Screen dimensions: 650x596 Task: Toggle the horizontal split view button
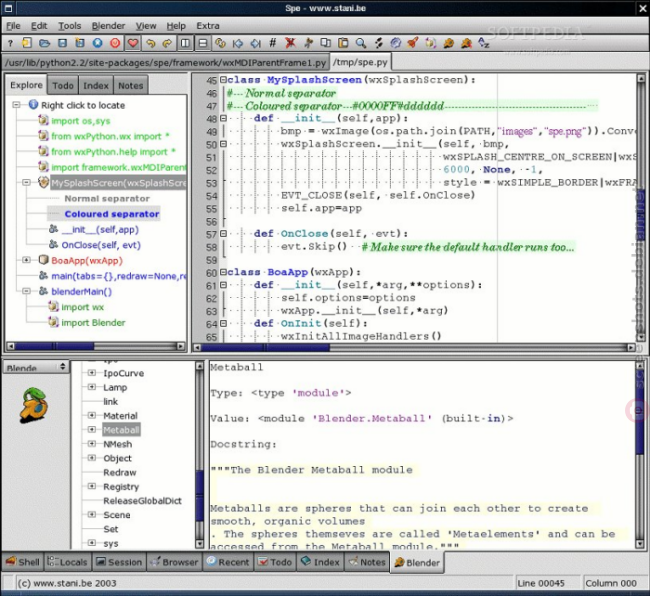203,43
